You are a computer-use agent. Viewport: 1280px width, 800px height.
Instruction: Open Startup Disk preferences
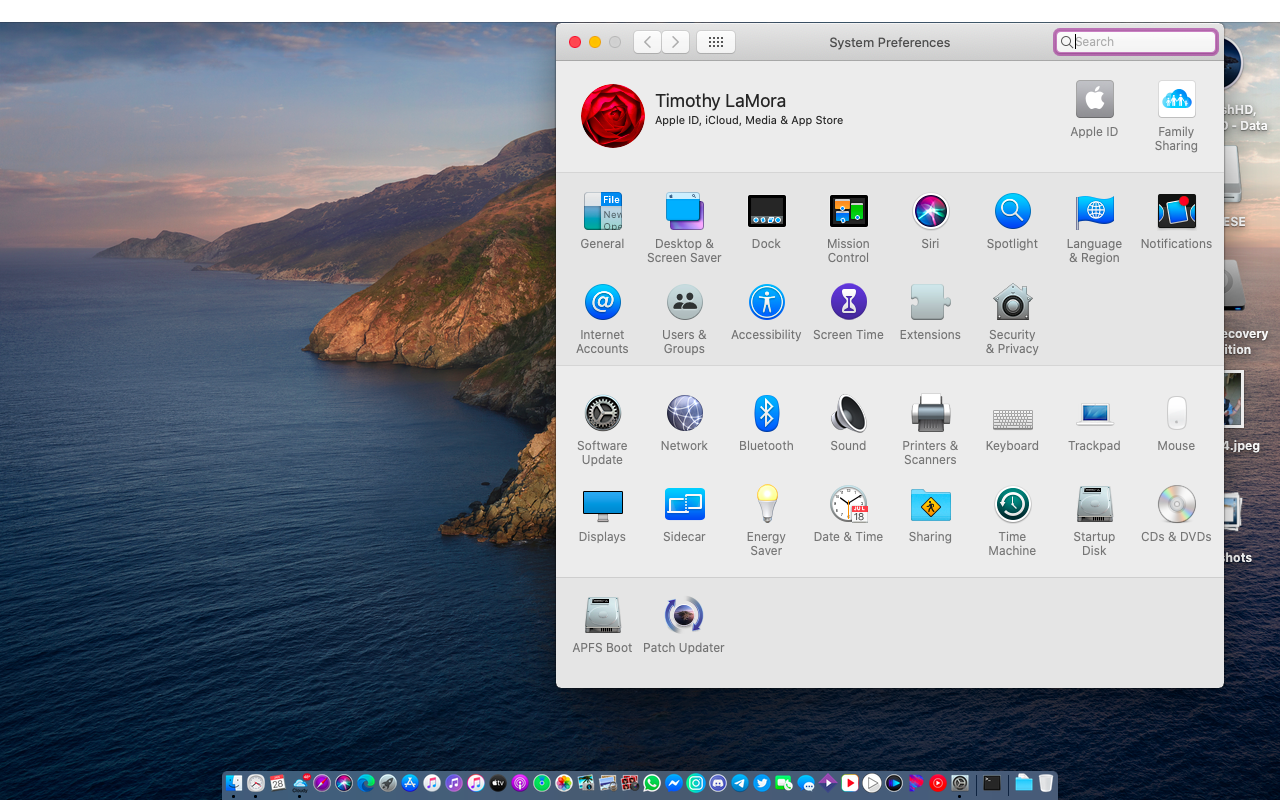click(1094, 521)
